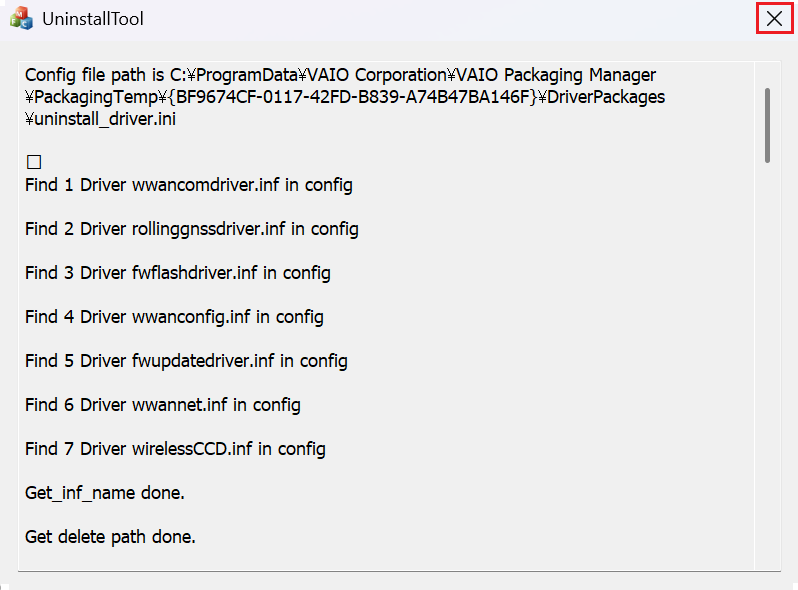Viewport: 798px width, 590px height.
Task: Select the wwanconfig.inf log line
Action: point(174,317)
